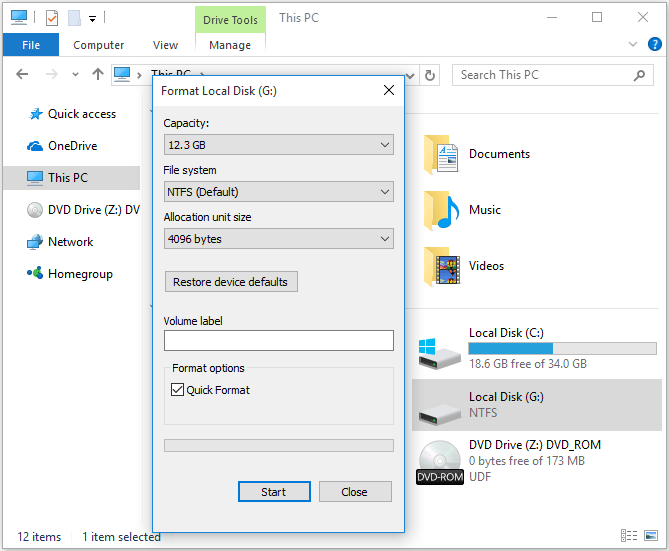Viewport: 669px width, 551px height.
Task: Open the File menu tab
Action: tap(31, 45)
